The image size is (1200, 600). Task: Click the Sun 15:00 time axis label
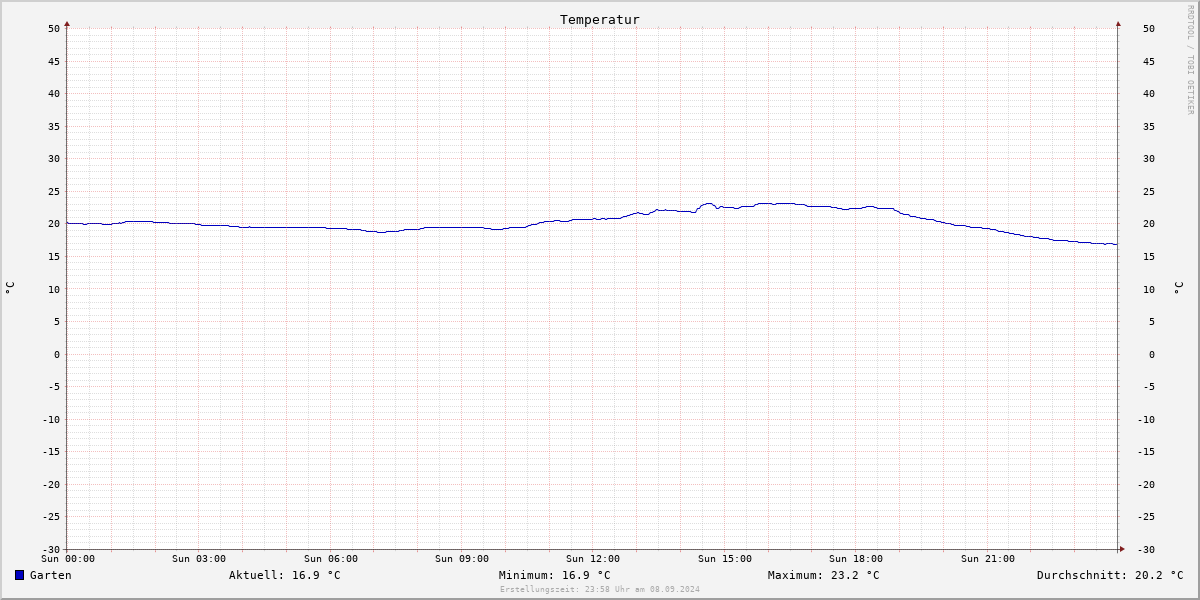pyautogui.click(x=725, y=559)
